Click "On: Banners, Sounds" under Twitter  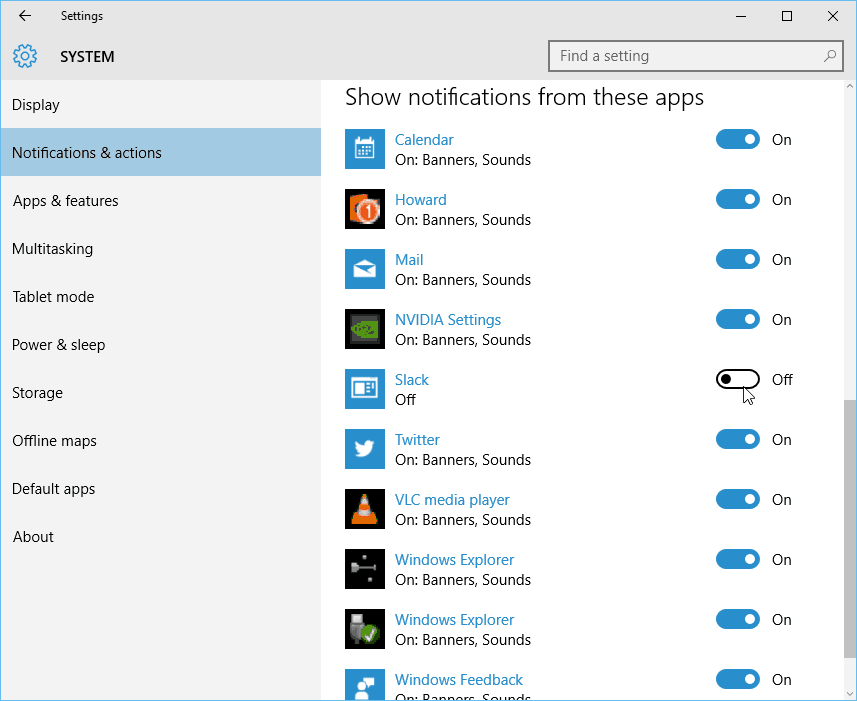pyautogui.click(x=463, y=460)
